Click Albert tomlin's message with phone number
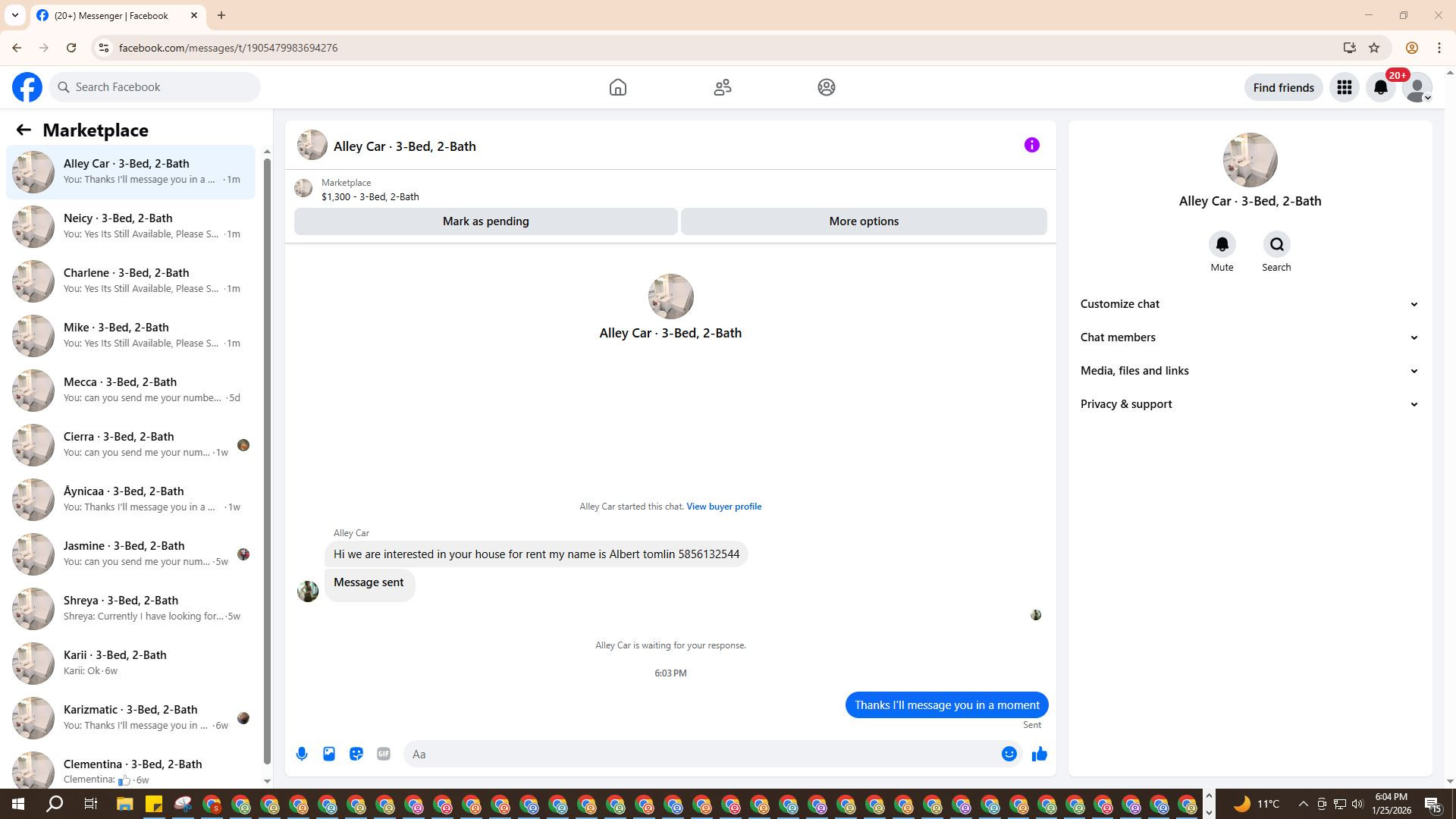Viewport: 1456px width, 819px height. tap(536, 554)
